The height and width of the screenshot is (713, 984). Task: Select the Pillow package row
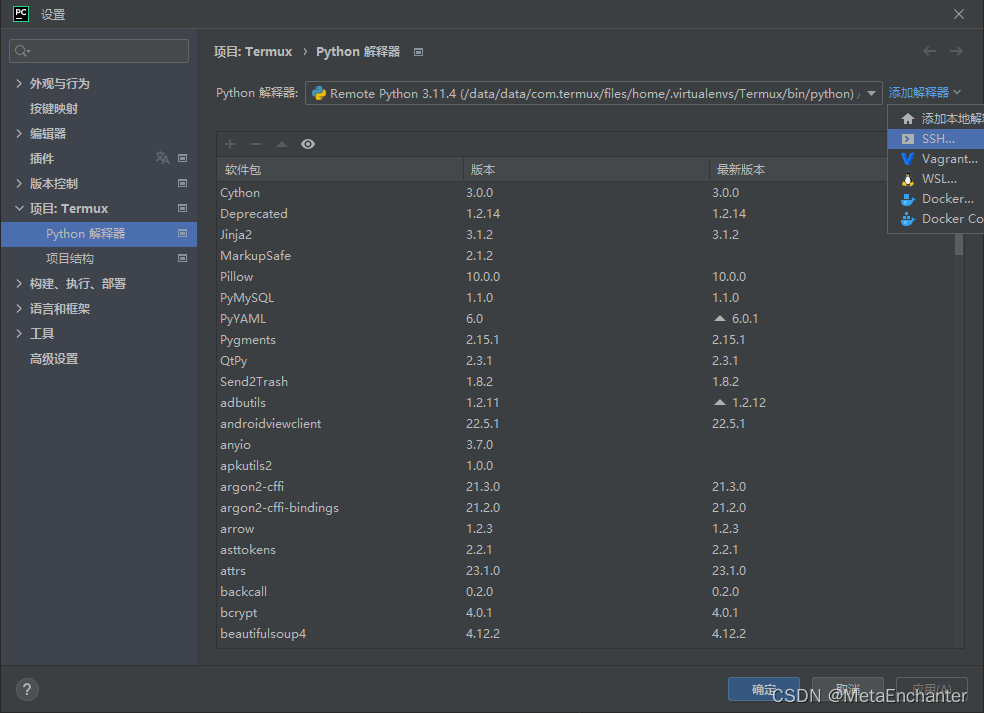point(586,277)
